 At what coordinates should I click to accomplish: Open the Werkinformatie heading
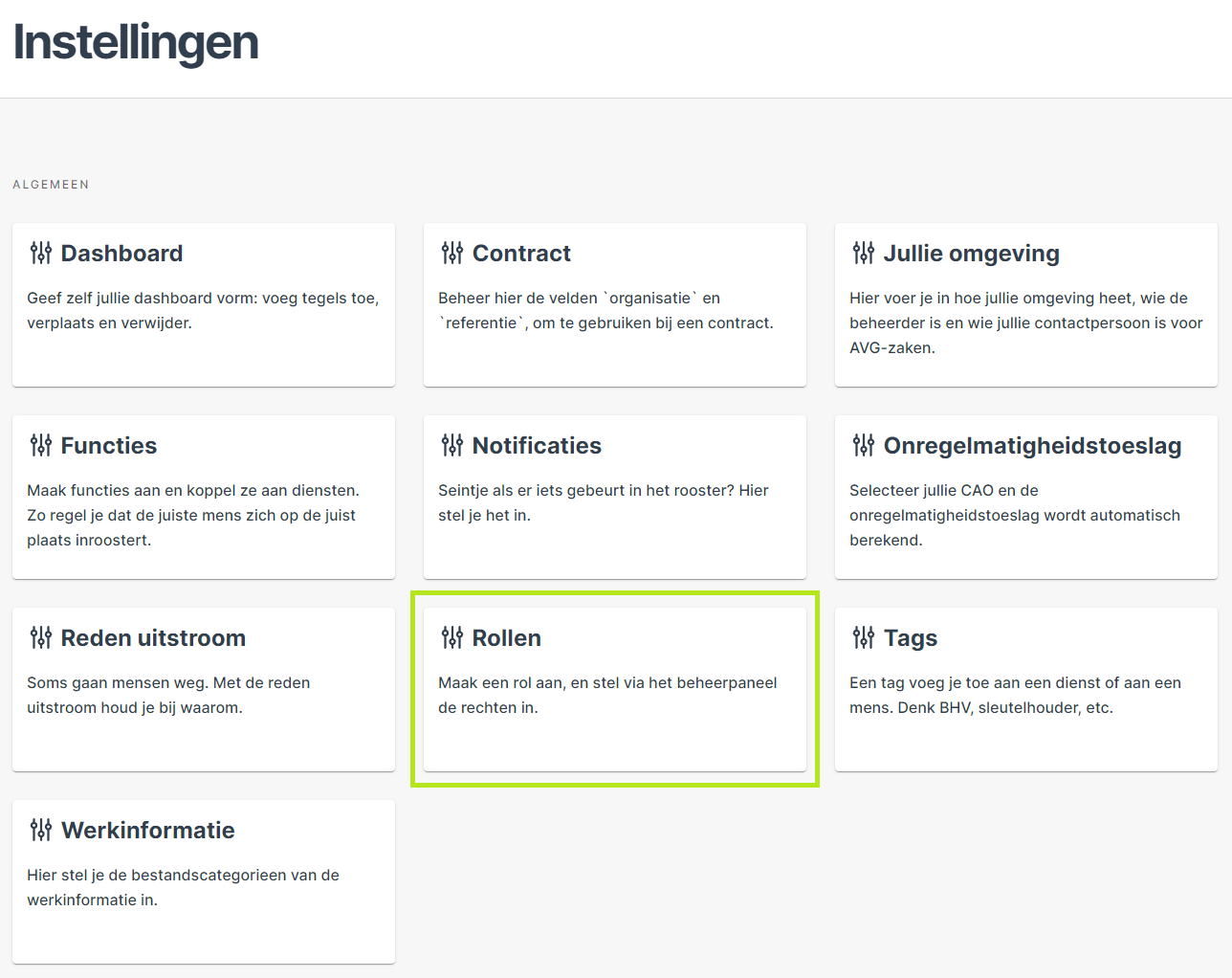coord(148,831)
